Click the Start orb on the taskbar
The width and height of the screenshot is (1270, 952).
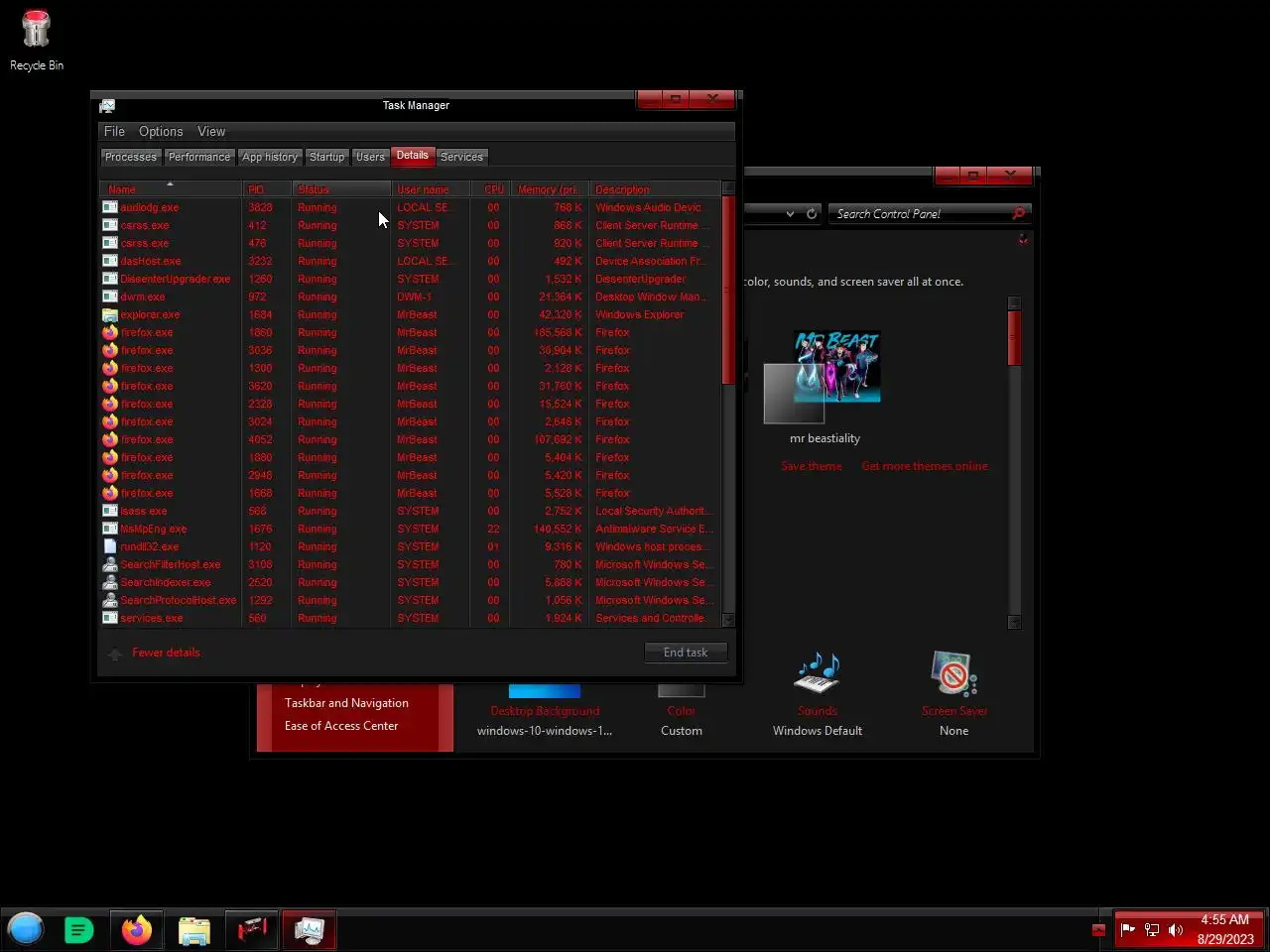click(x=26, y=930)
